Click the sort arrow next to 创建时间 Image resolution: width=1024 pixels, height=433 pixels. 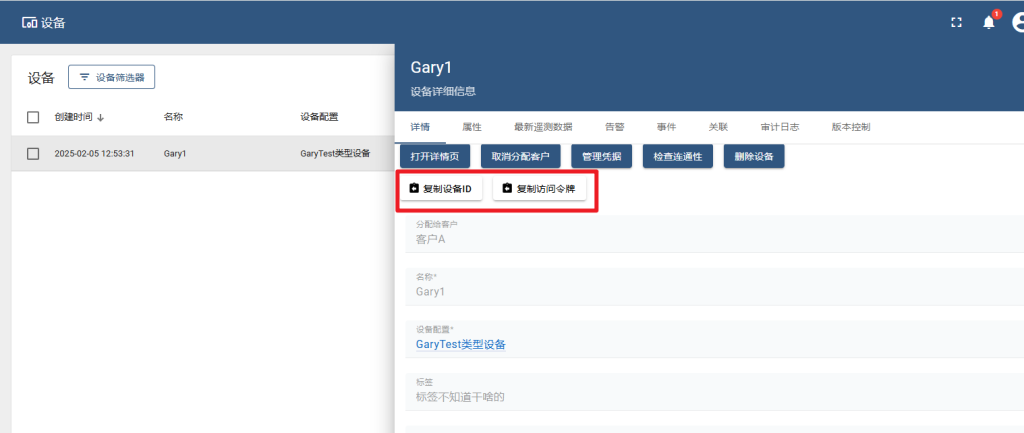click(101, 118)
